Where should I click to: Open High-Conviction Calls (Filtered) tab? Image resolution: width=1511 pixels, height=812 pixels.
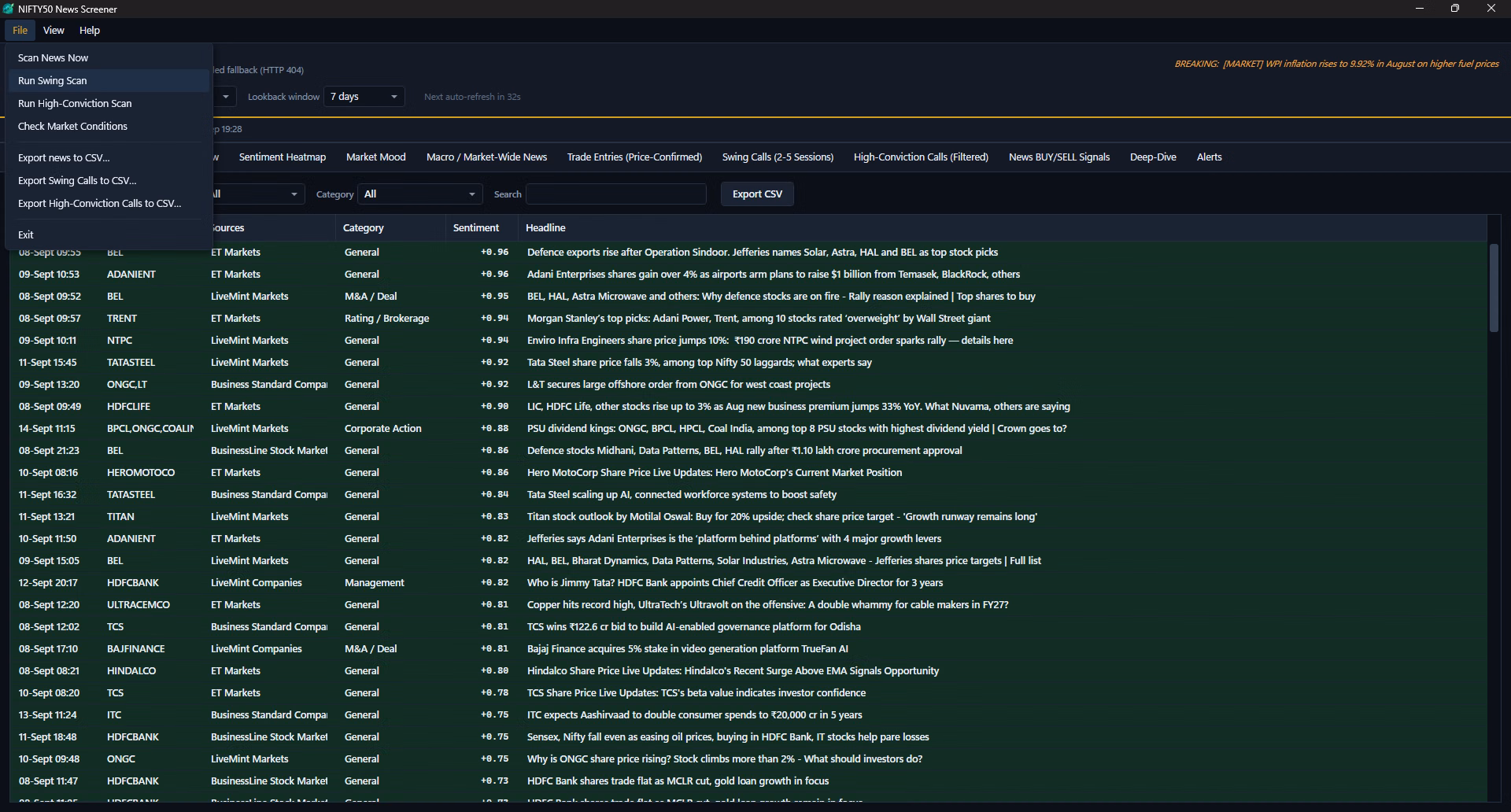[921, 157]
